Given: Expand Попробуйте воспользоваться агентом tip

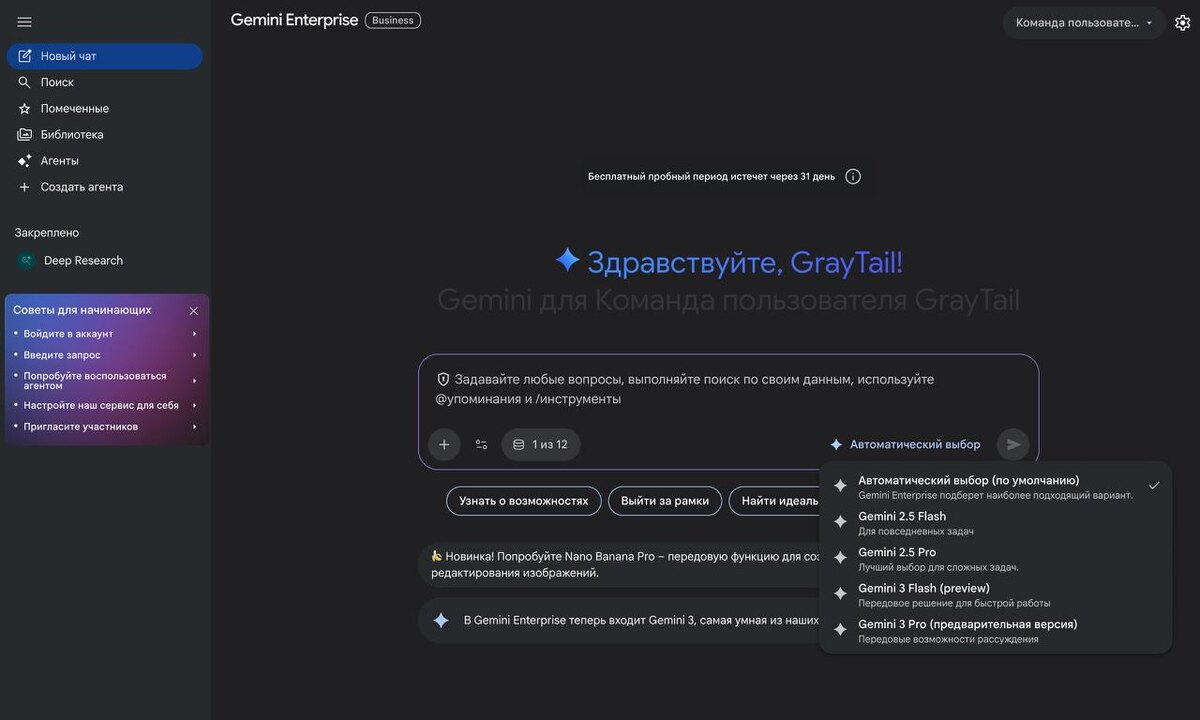Looking at the screenshot, I should coord(107,381).
